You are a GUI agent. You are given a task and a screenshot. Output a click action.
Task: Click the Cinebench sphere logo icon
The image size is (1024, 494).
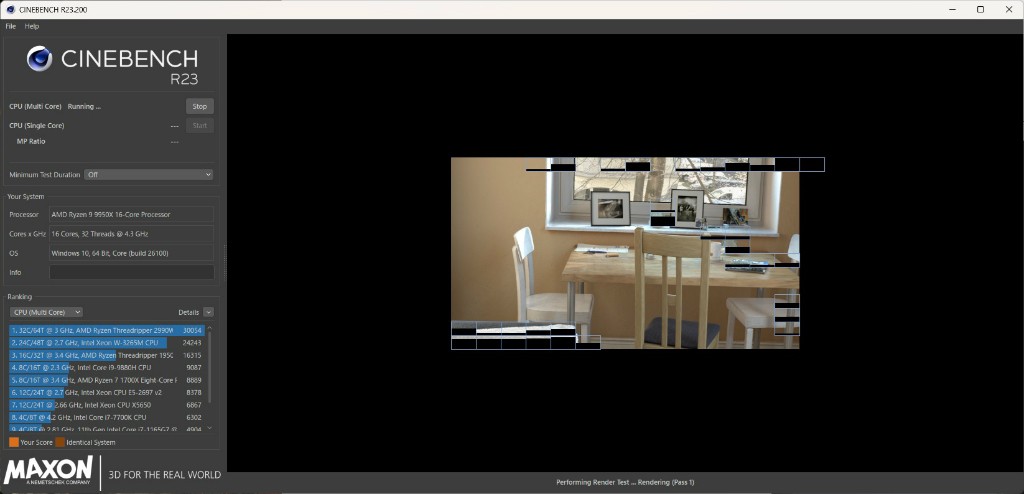tap(39, 59)
